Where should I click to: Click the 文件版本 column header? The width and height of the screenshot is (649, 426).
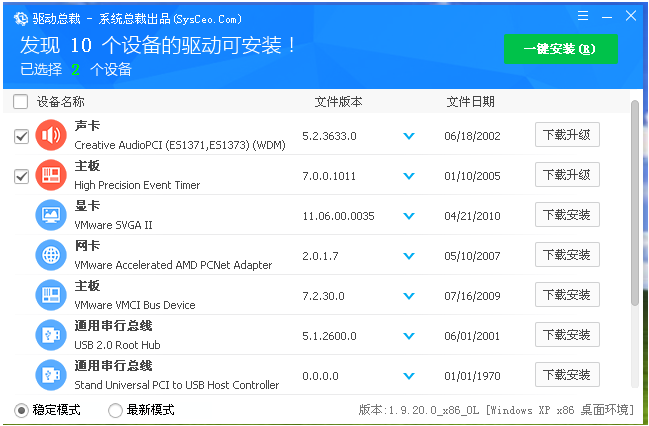coord(338,102)
